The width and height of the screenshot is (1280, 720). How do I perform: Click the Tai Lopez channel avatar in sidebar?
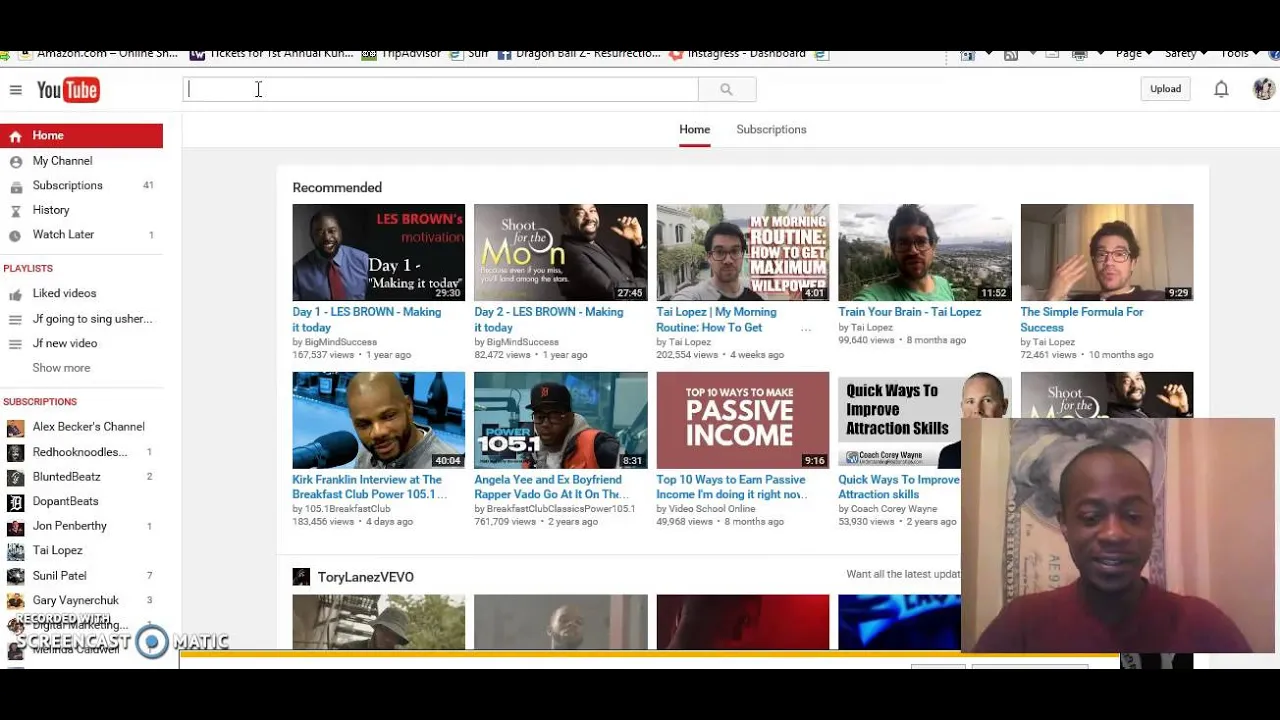tap(15, 551)
